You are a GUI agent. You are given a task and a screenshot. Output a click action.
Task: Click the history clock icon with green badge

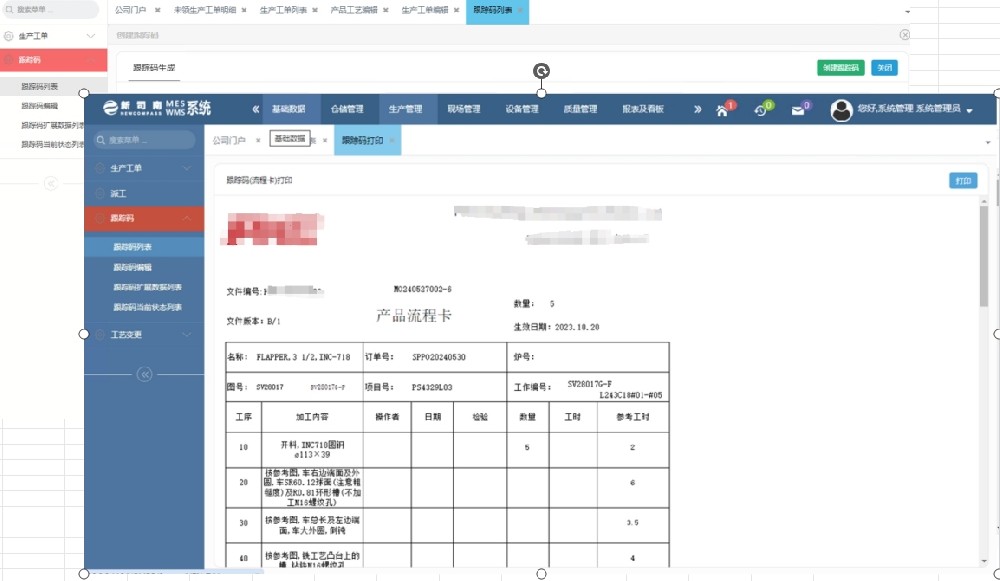point(760,111)
